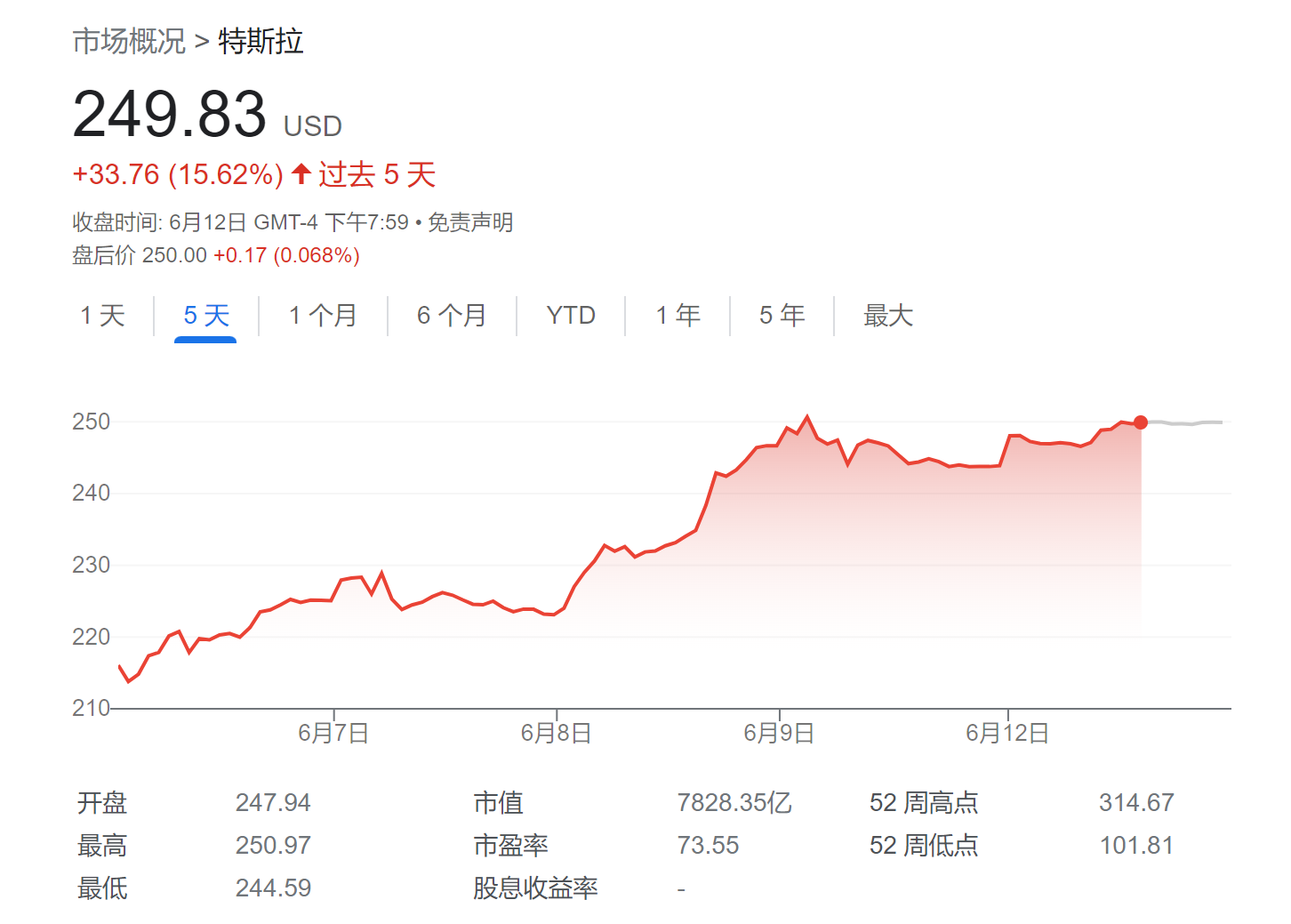1291x924 pixels.
Task: Click the 市盈率 value 73.55
Action: click(708, 845)
